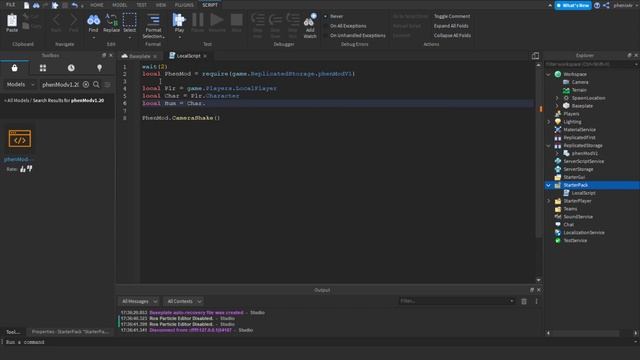Select ServerScriptService in Explorer
The height and width of the screenshot is (360, 640).
pos(584,161)
